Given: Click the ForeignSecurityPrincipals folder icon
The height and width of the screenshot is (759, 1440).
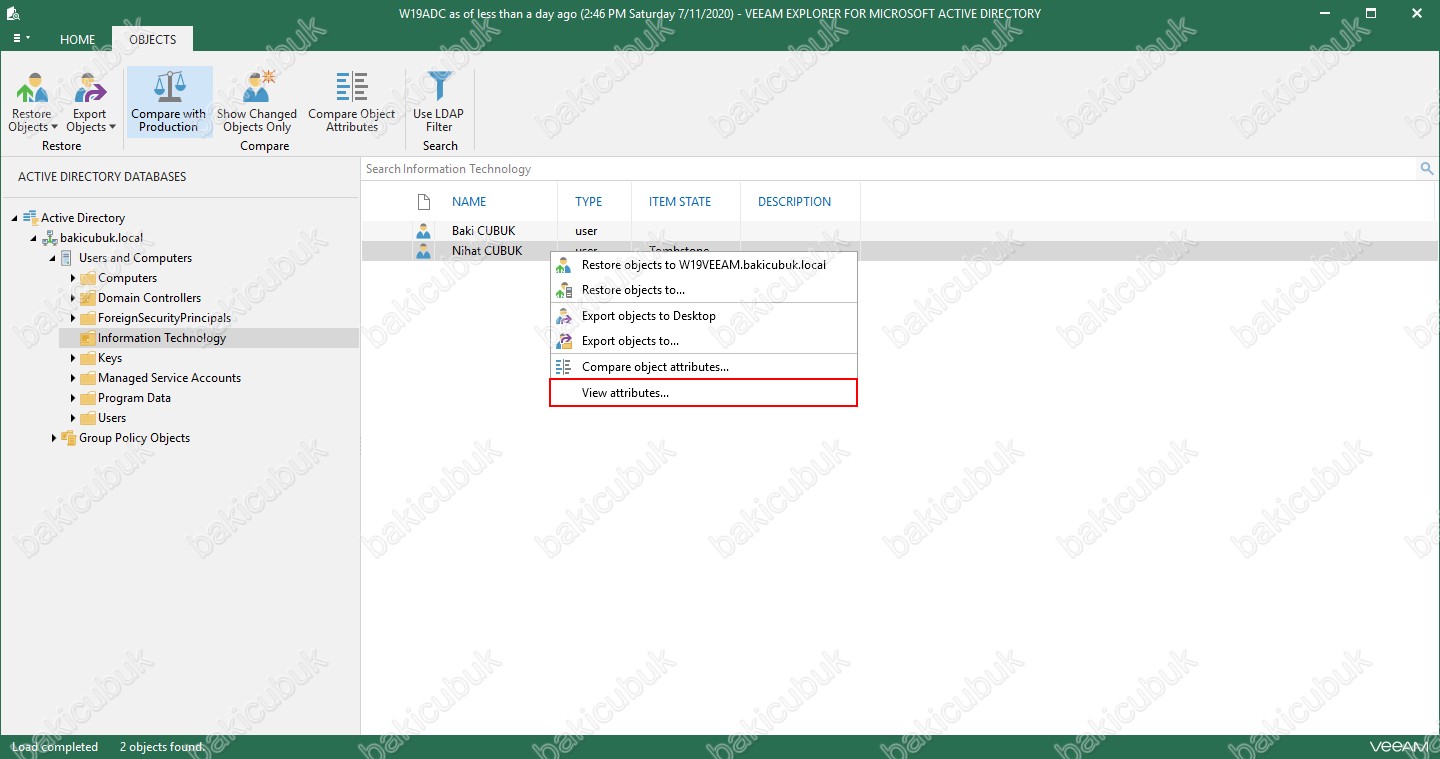Looking at the screenshot, I should pyautogui.click(x=87, y=318).
